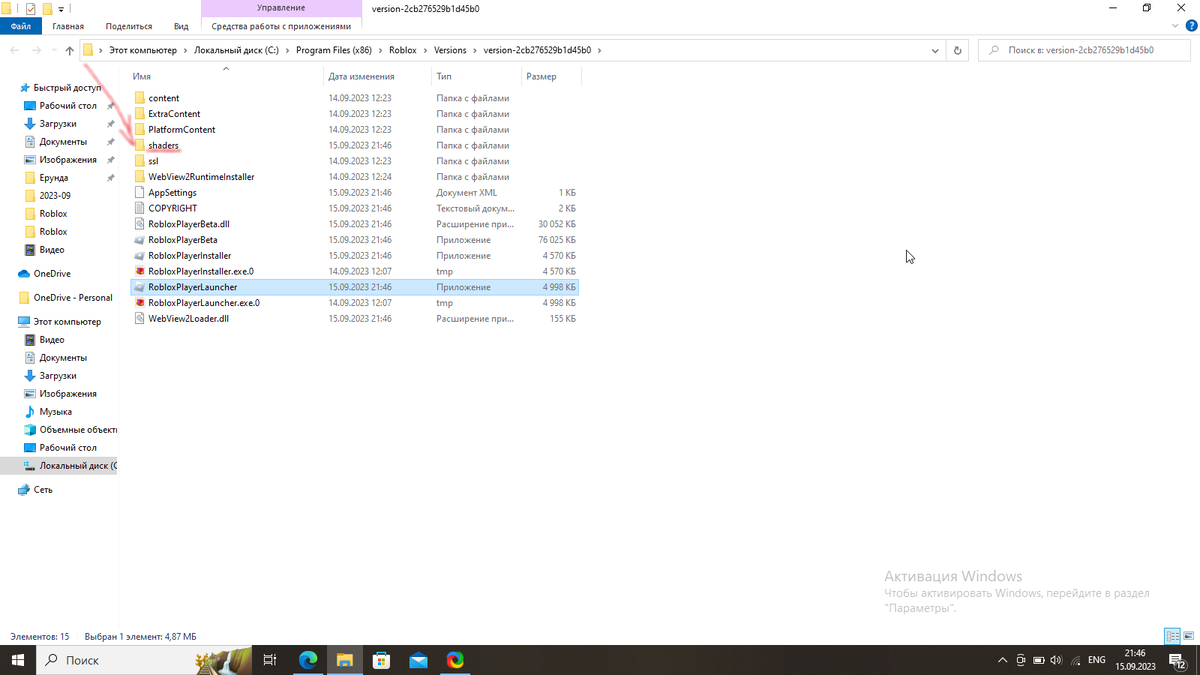The height and width of the screenshot is (675, 1200).
Task: Expand the chevron after Roblox in breadcrumb
Action: point(425,50)
